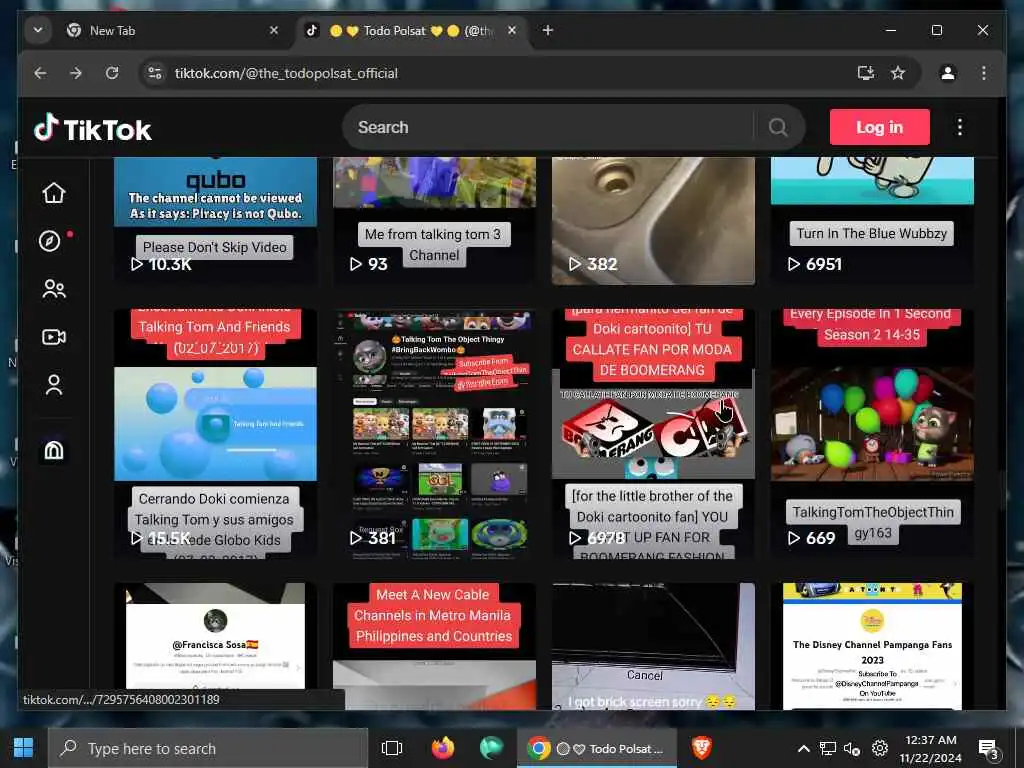Viewport: 1024px width, 768px height.
Task: Open Brave browser from the taskbar
Action: coord(702,748)
